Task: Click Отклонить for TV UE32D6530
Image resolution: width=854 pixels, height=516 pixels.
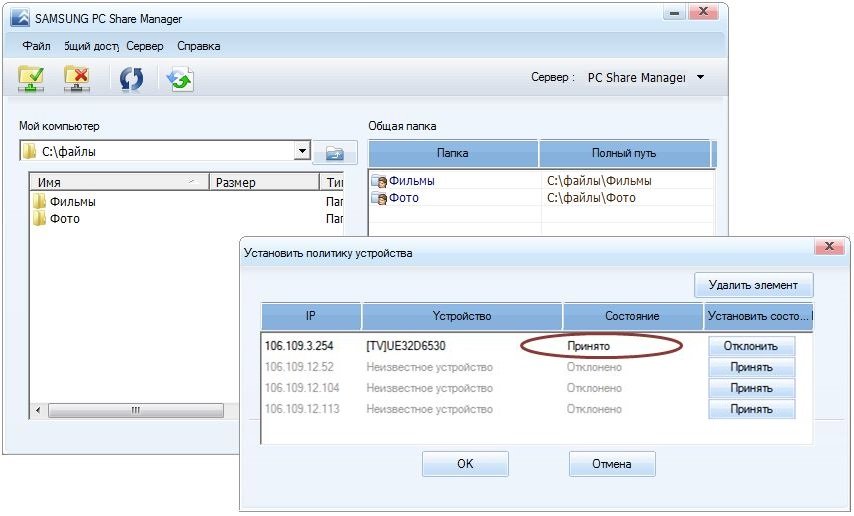Action: (x=751, y=346)
